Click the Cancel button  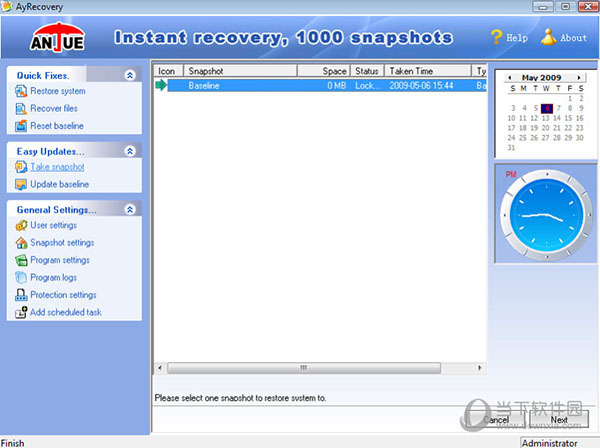(496, 420)
